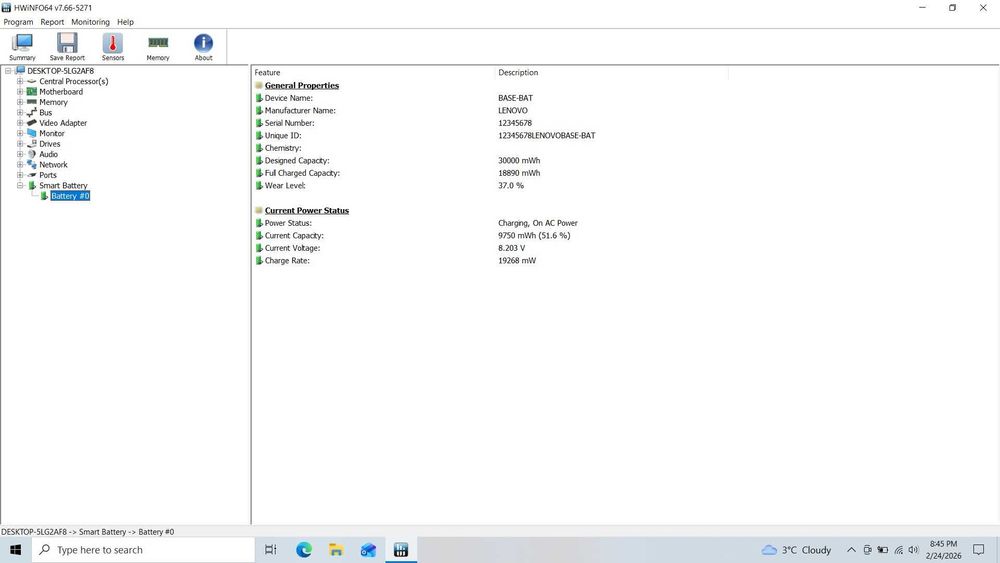Open the Windows Start button
1000x563 pixels.
click(16, 550)
